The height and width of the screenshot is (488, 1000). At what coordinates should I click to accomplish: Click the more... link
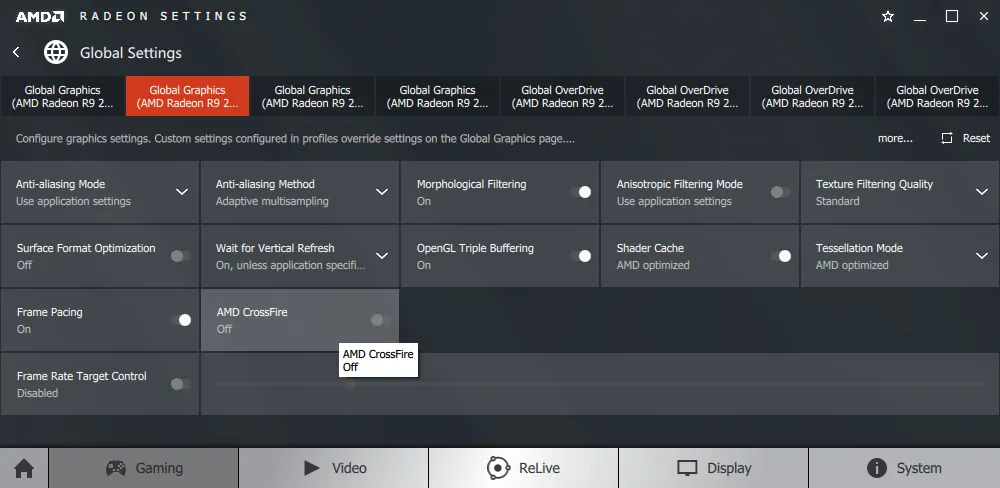coord(895,138)
